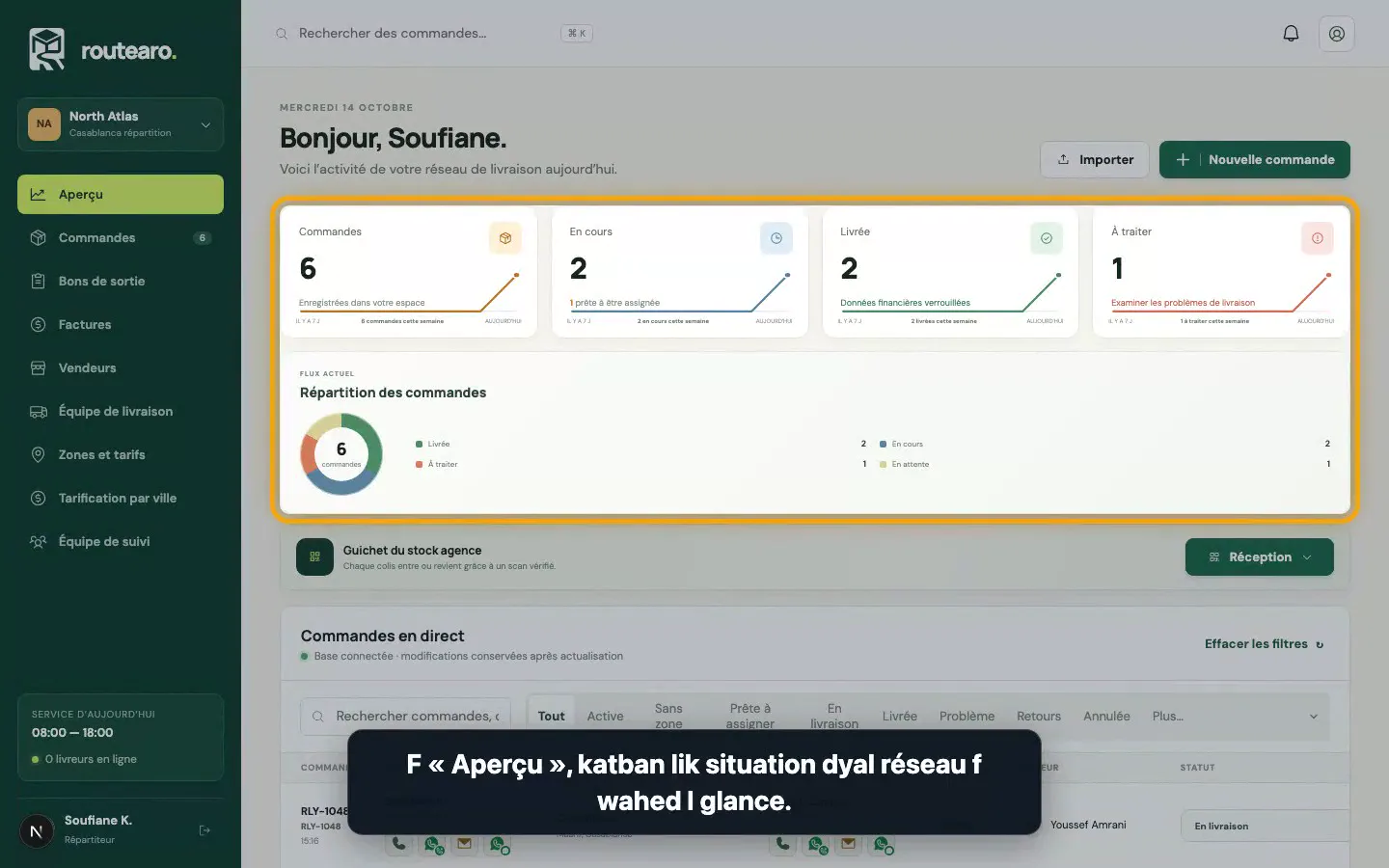
Task: Open the En livraison status dropdown for Youssef Amrani
Action: pos(1266,827)
